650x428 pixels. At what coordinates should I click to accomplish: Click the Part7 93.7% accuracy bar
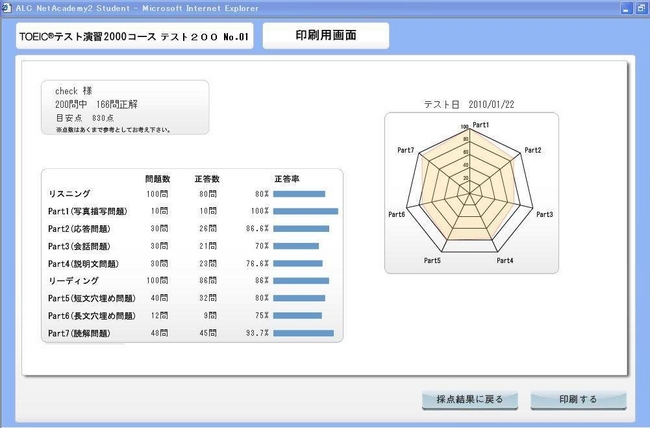coord(303,333)
